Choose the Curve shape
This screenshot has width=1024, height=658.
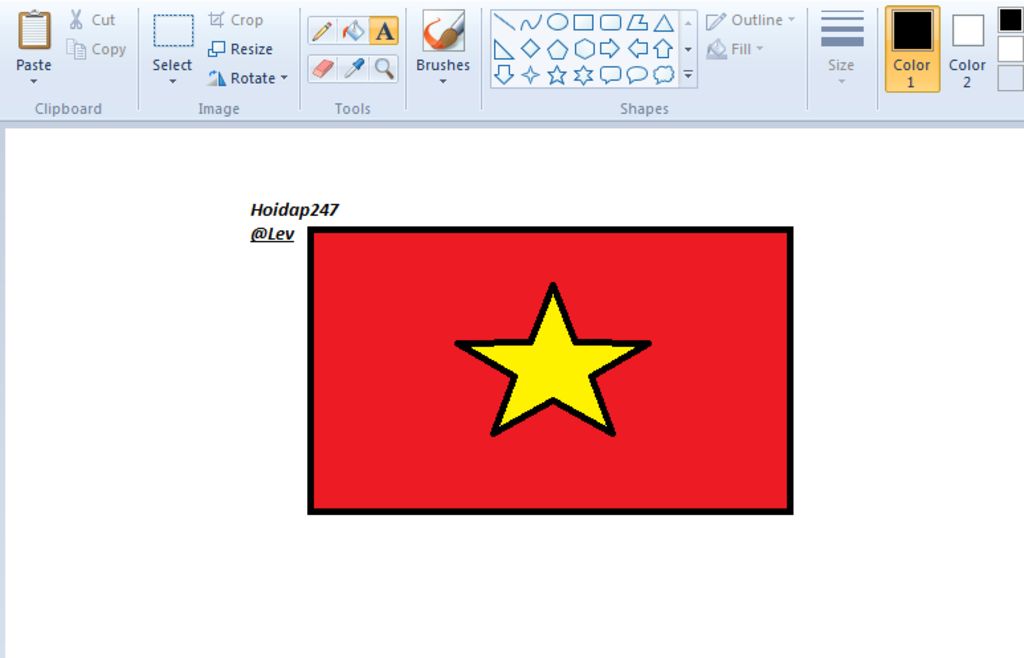pos(530,23)
